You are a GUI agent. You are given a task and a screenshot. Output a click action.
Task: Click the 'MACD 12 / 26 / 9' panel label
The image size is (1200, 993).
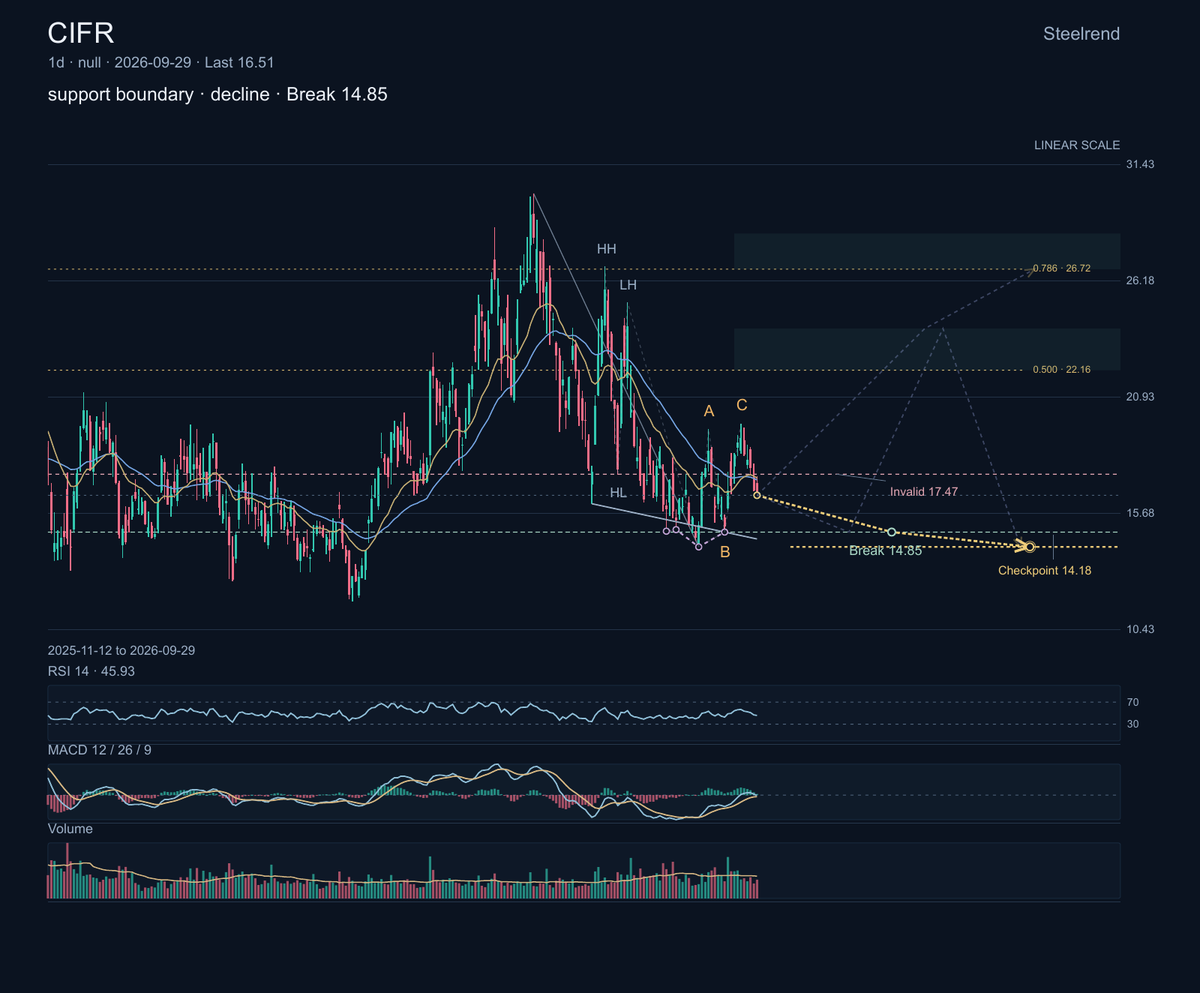pos(100,749)
